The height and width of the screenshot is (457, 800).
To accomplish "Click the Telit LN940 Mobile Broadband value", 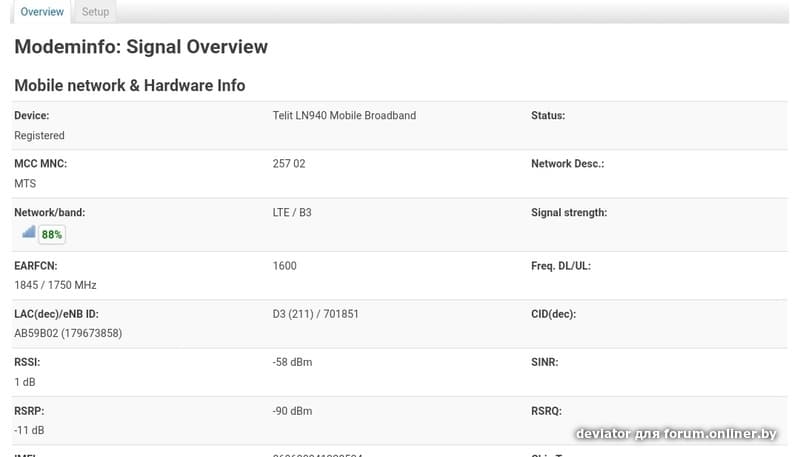I will (x=344, y=116).
